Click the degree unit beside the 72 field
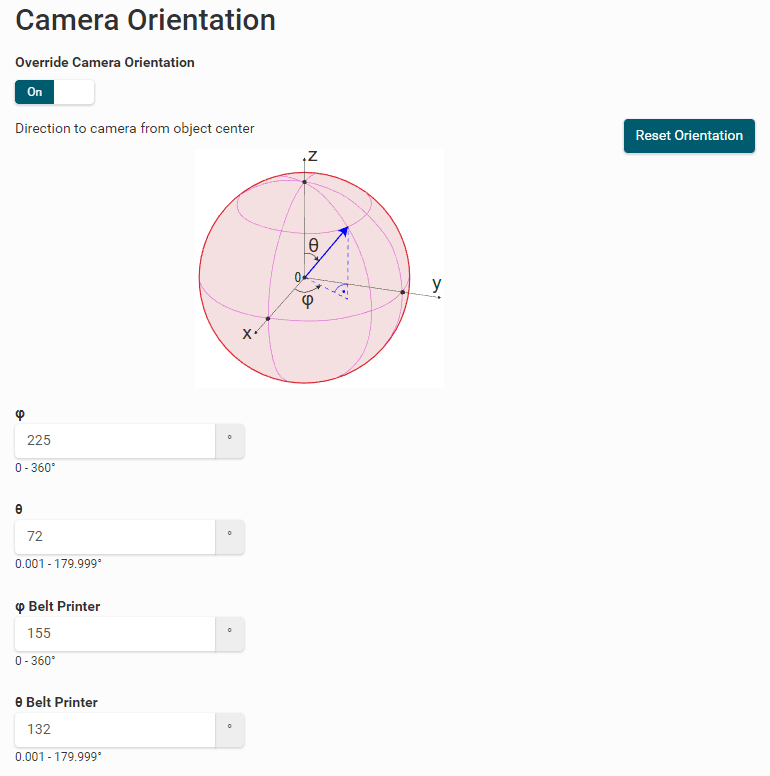This screenshot has width=770, height=776. [x=229, y=537]
